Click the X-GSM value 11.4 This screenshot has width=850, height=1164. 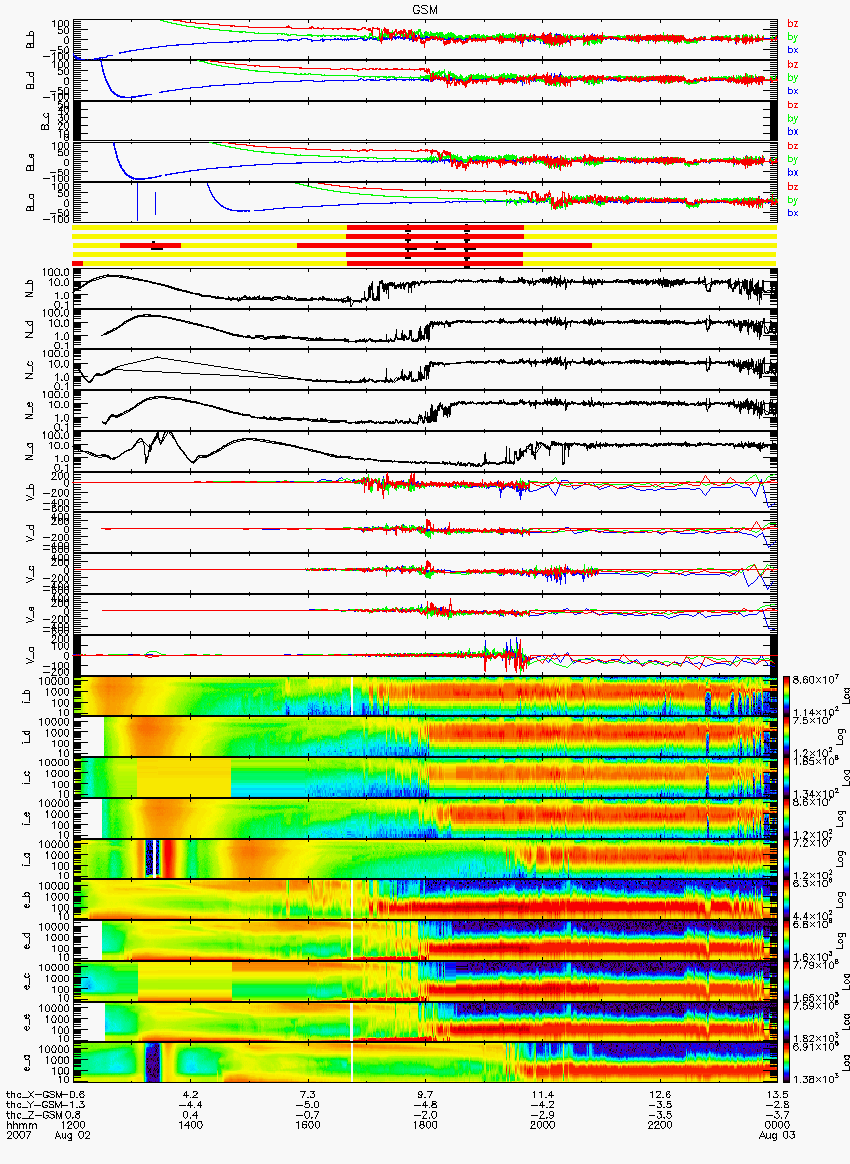tap(543, 1094)
